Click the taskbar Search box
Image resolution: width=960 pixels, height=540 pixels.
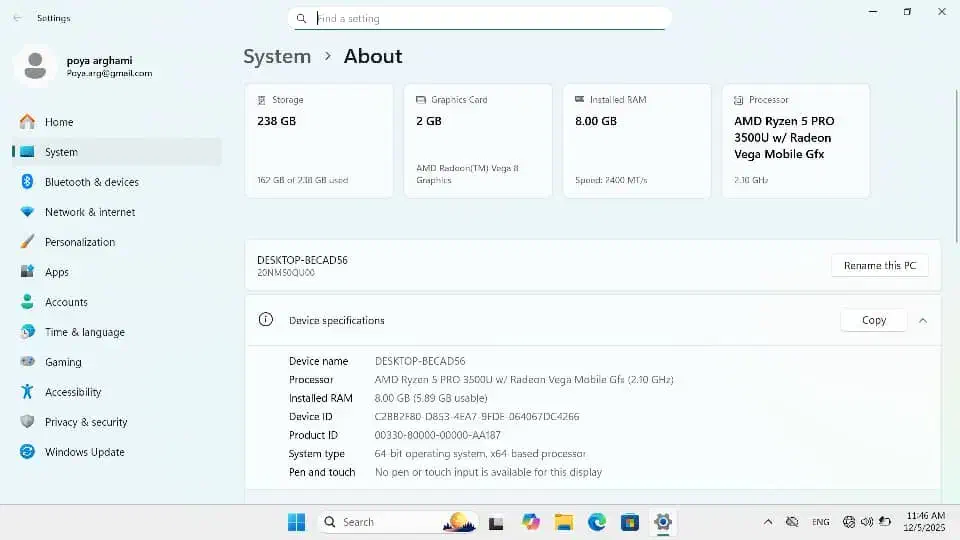pos(398,522)
